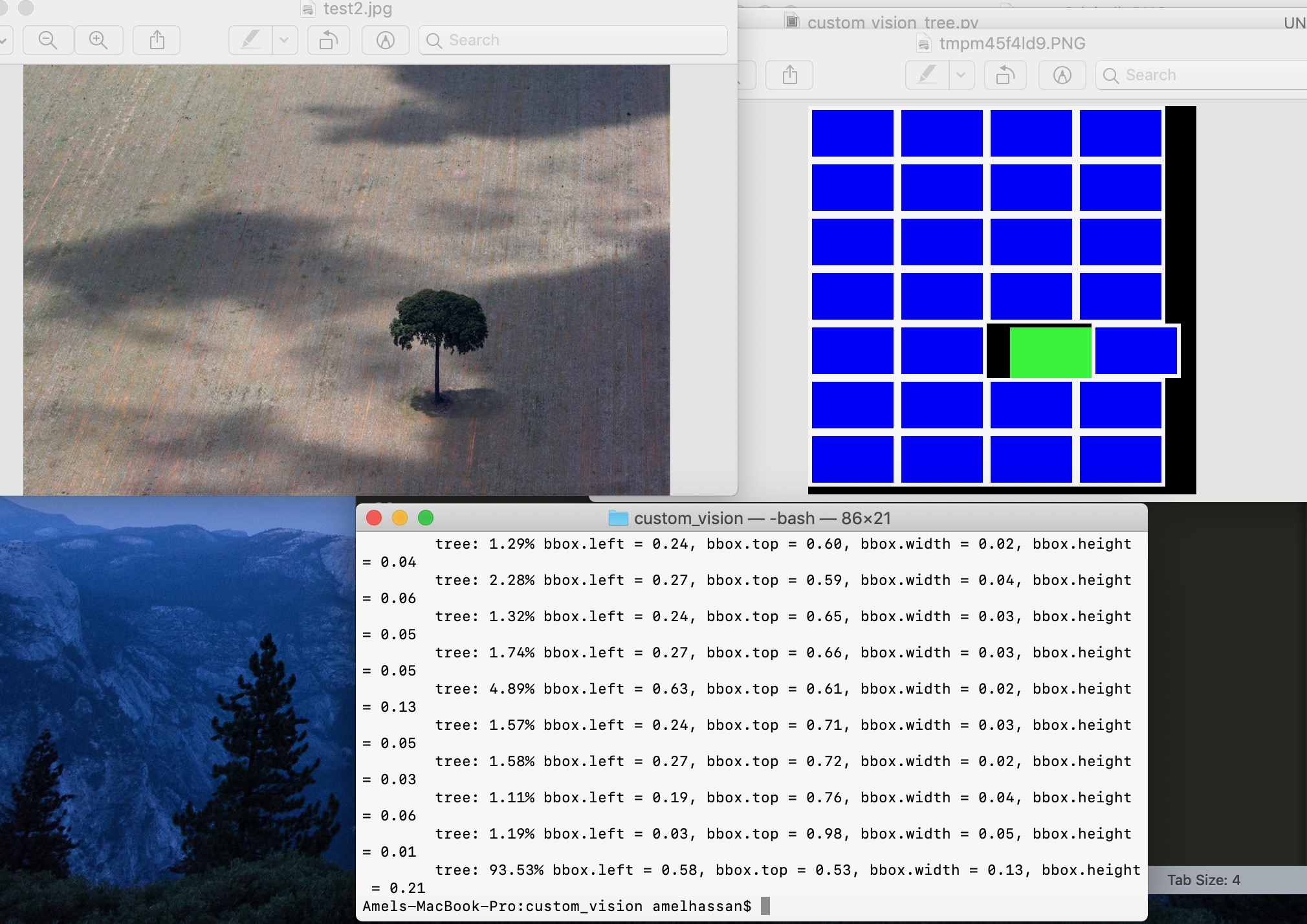Click highlight pen tool in test2.jpg toolbar
Image resolution: width=1307 pixels, height=924 pixels.
coord(251,40)
